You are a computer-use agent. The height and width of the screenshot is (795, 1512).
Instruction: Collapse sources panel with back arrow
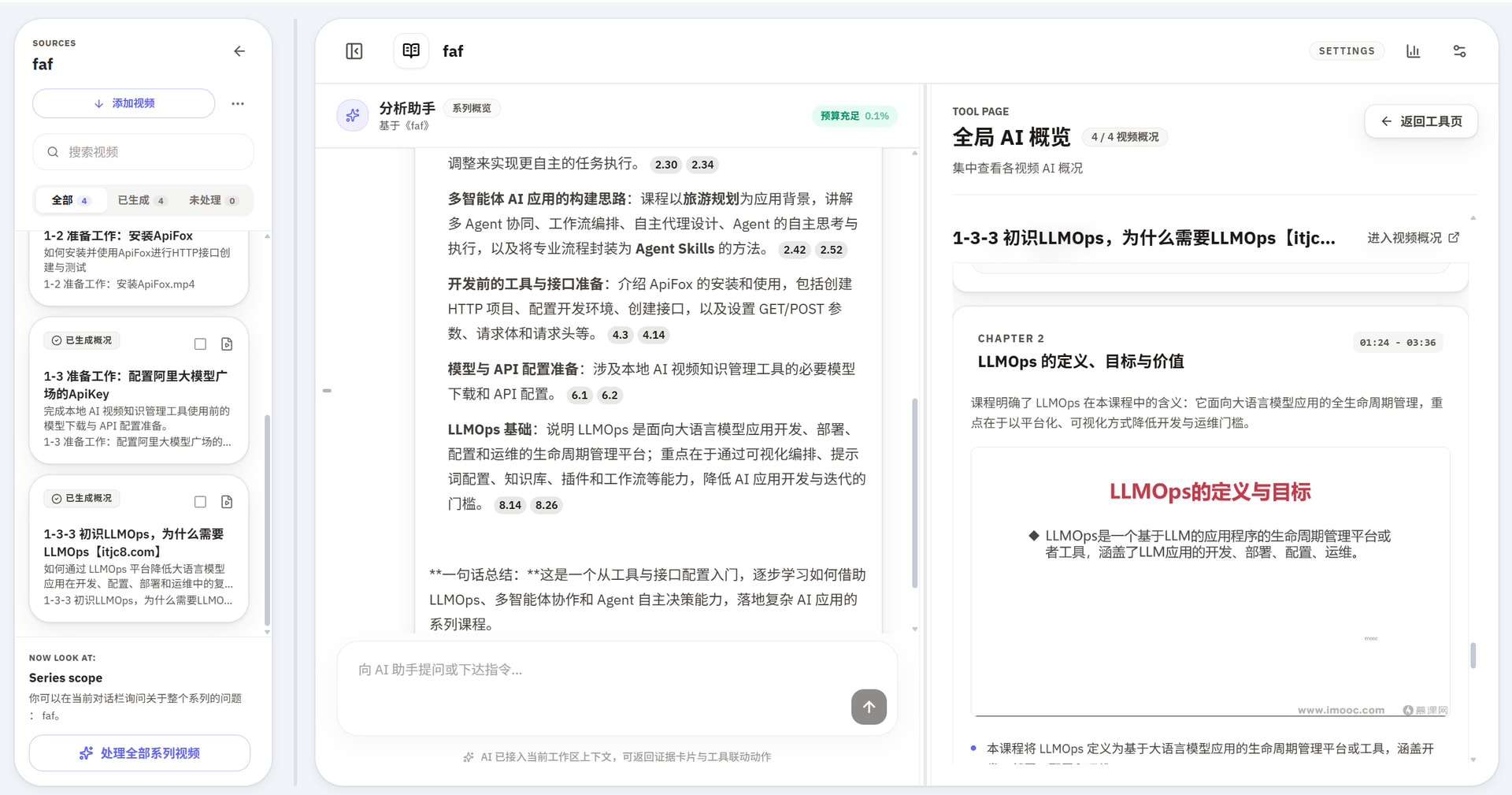[x=239, y=51]
